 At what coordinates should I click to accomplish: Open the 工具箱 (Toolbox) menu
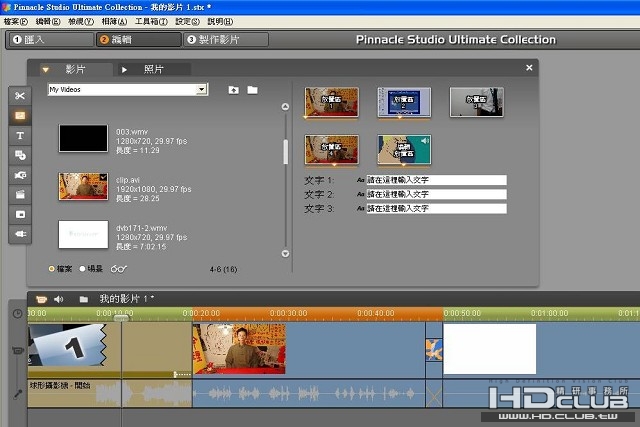[x=152, y=21]
